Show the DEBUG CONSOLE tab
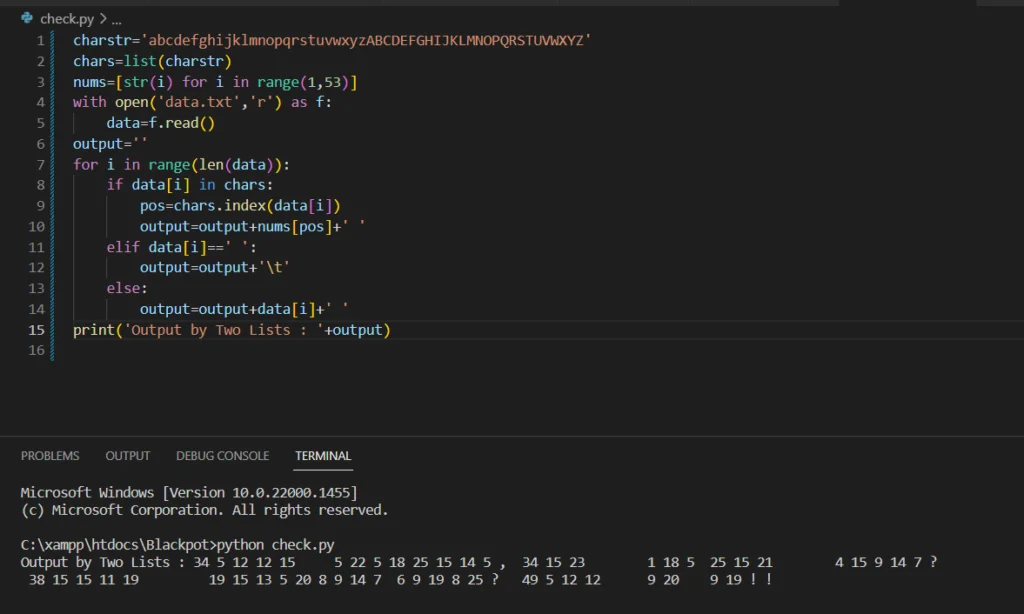The height and width of the screenshot is (614, 1024). (222, 456)
